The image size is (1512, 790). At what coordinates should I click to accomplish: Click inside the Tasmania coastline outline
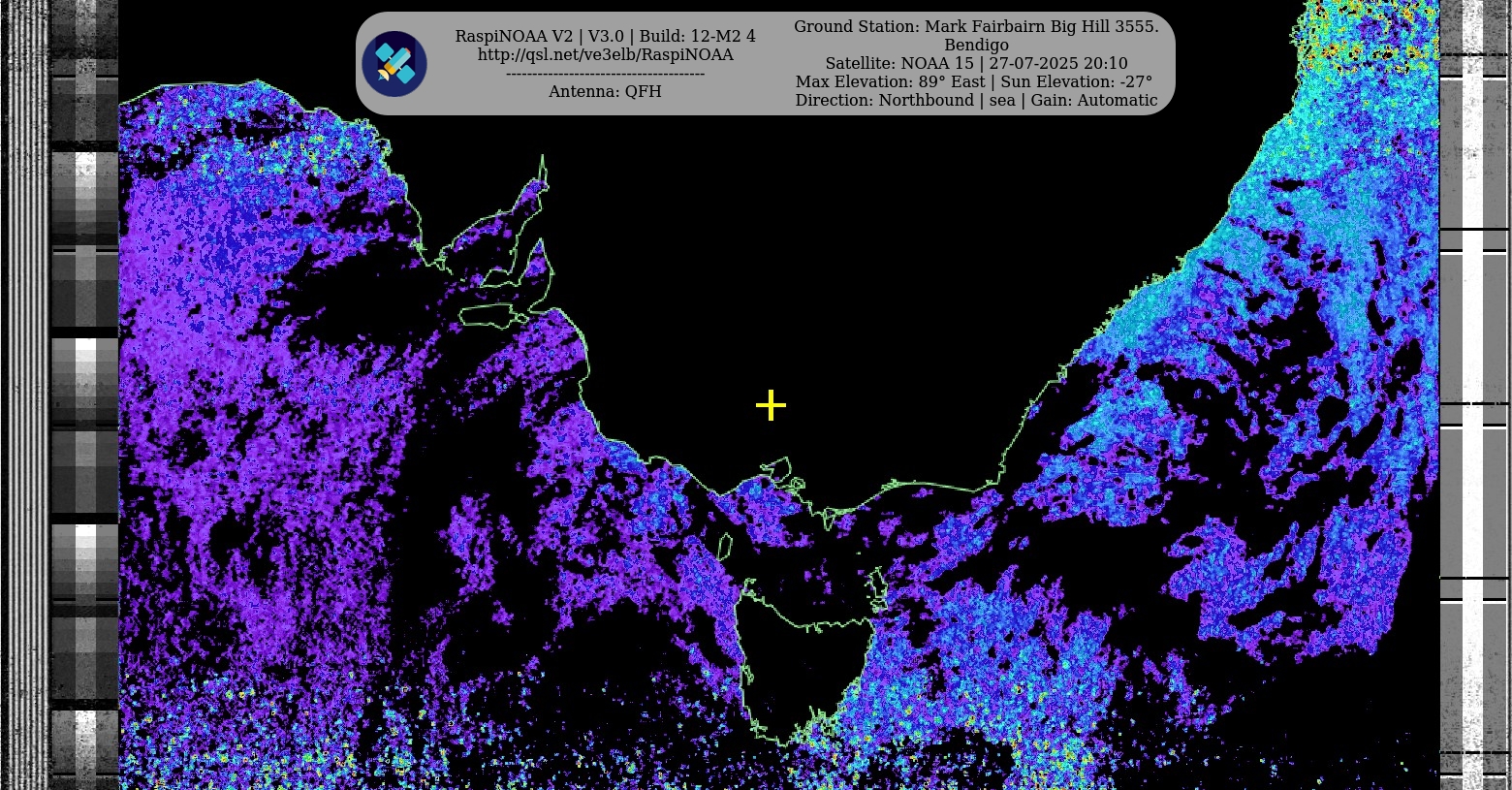pos(804,669)
